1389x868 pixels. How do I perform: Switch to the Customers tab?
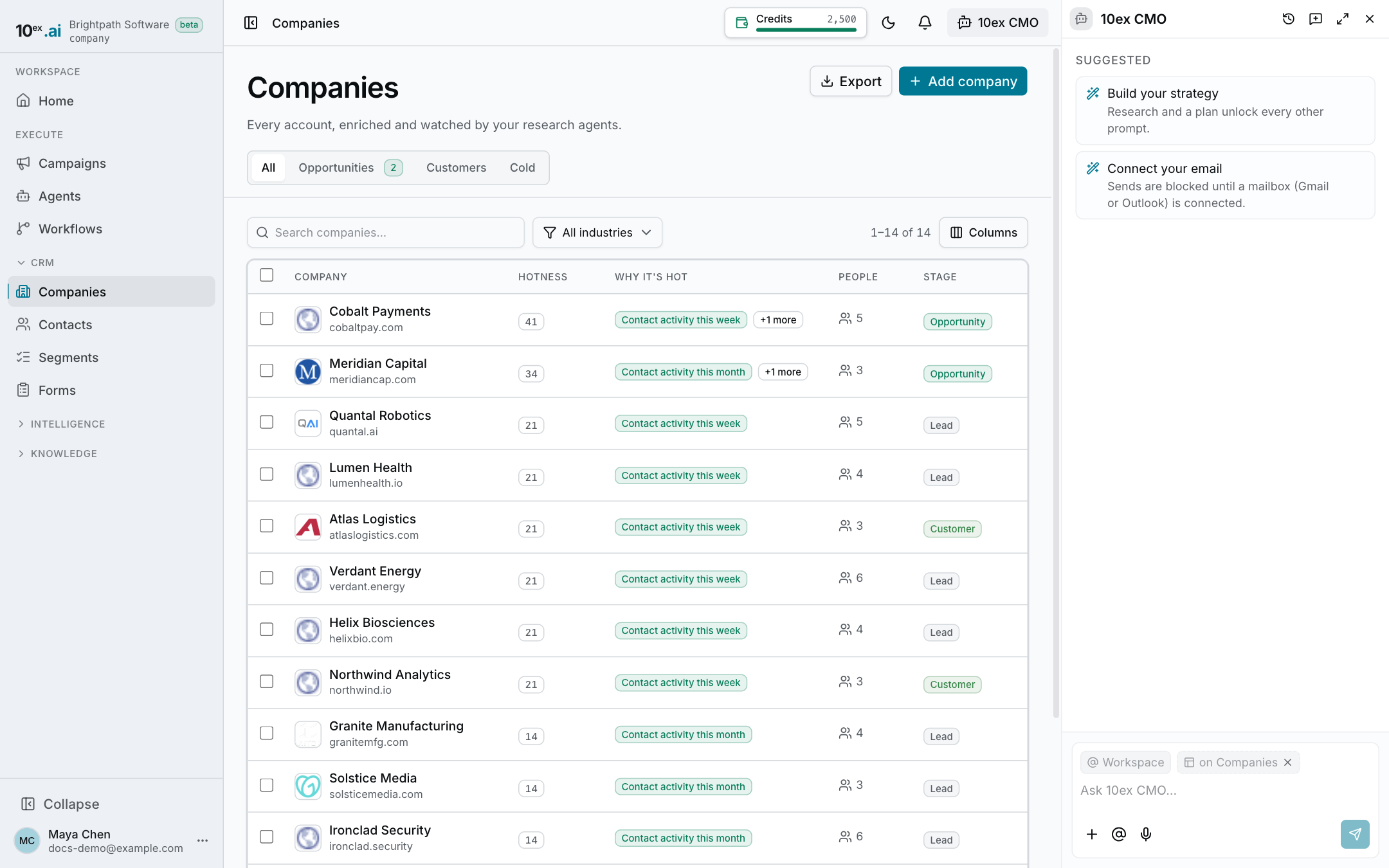[x=456, y=168]
